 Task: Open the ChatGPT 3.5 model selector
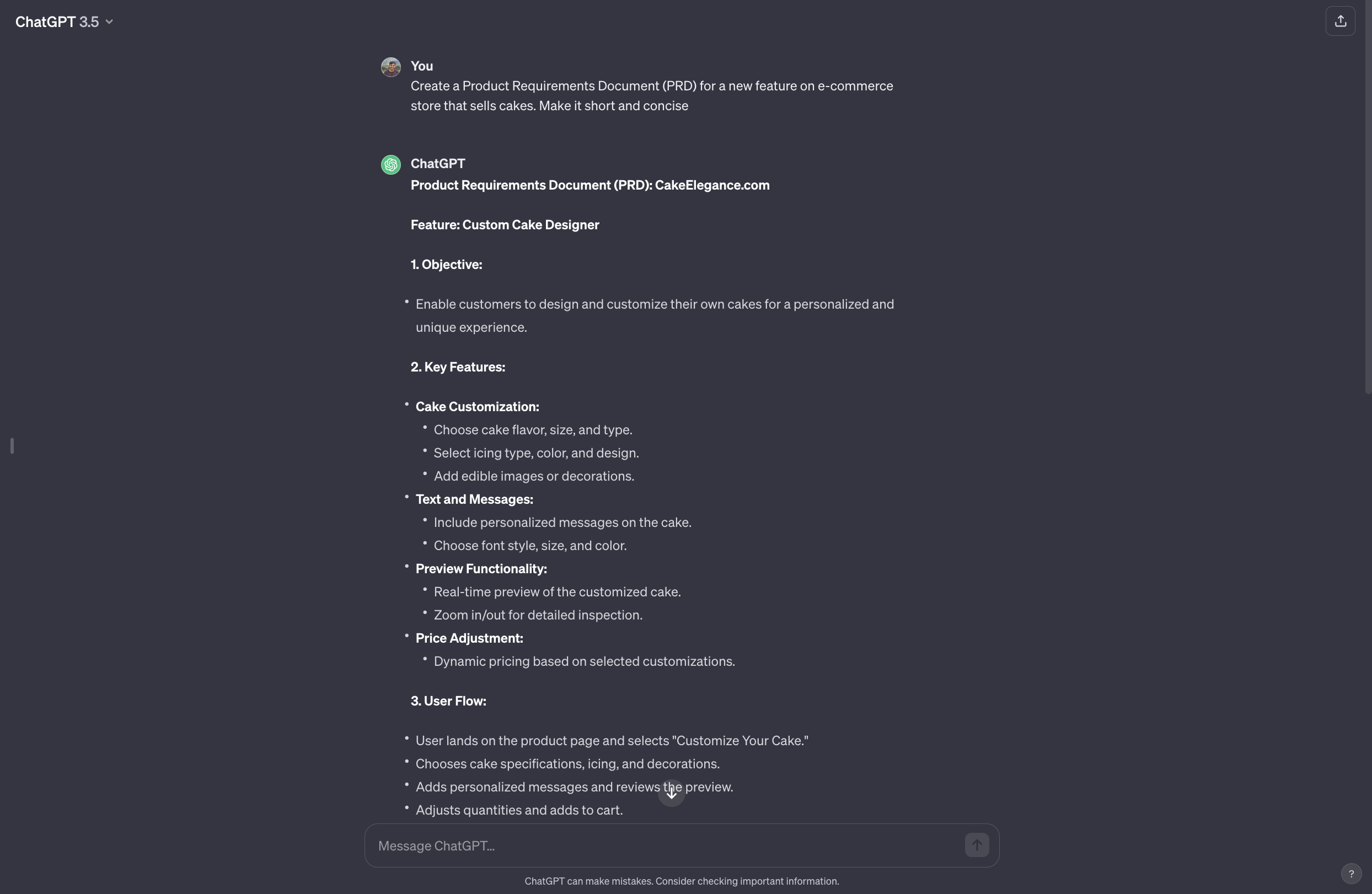point(64,22)
